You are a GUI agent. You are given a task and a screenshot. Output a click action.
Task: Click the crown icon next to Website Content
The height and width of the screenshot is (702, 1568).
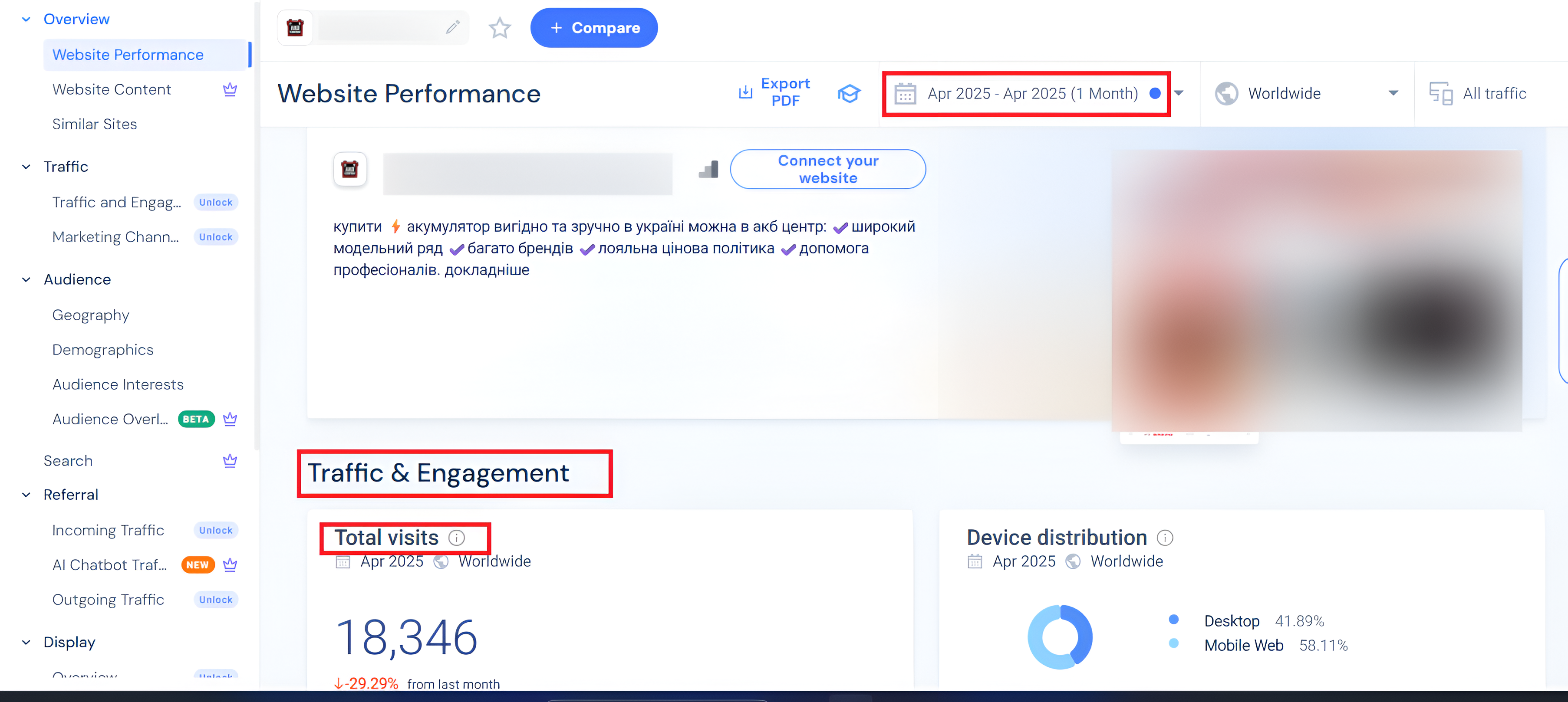230,89
